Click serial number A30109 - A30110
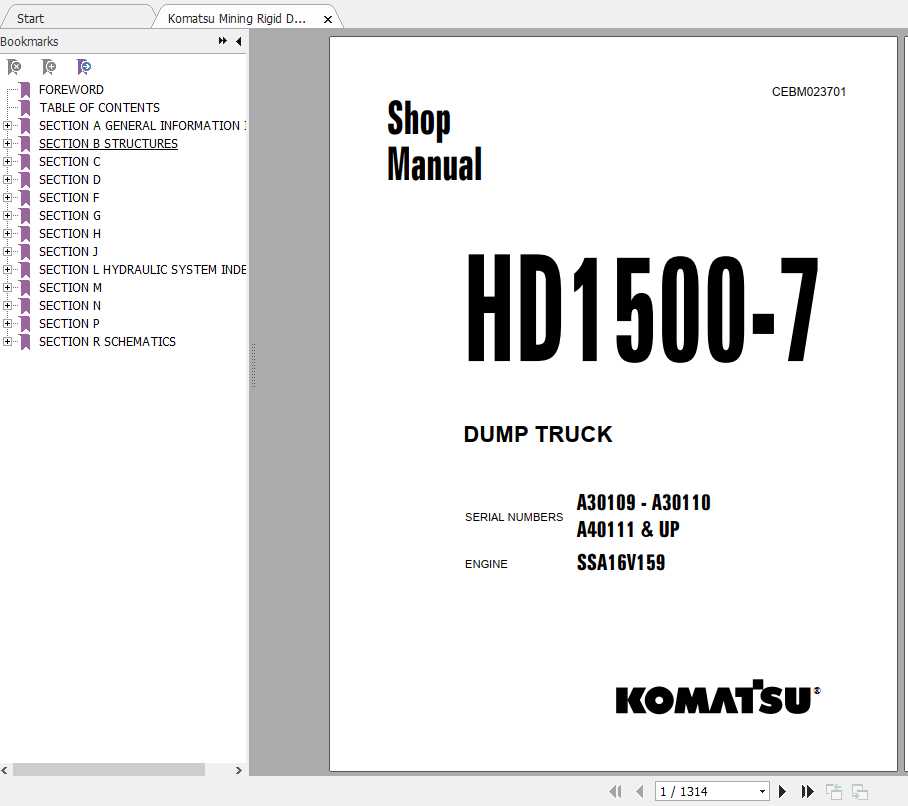The image size is (908, 806). coord(643,502)
